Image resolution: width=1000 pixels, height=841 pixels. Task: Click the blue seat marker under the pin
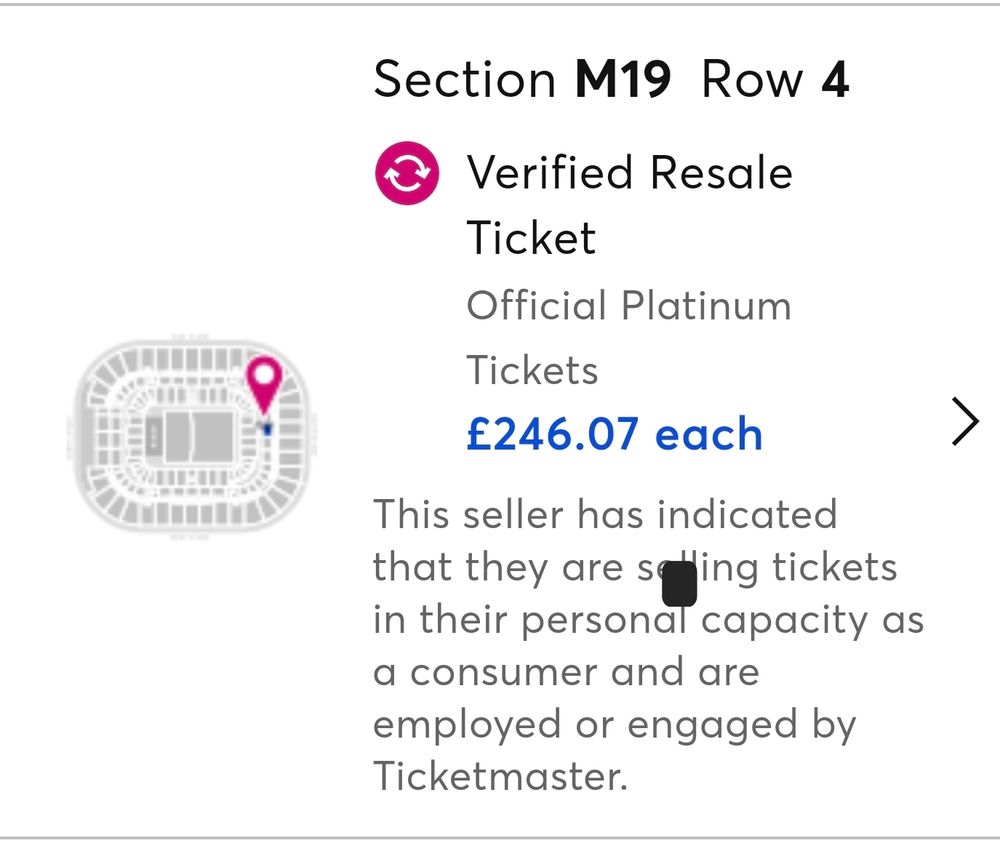[x=268, y=429]
